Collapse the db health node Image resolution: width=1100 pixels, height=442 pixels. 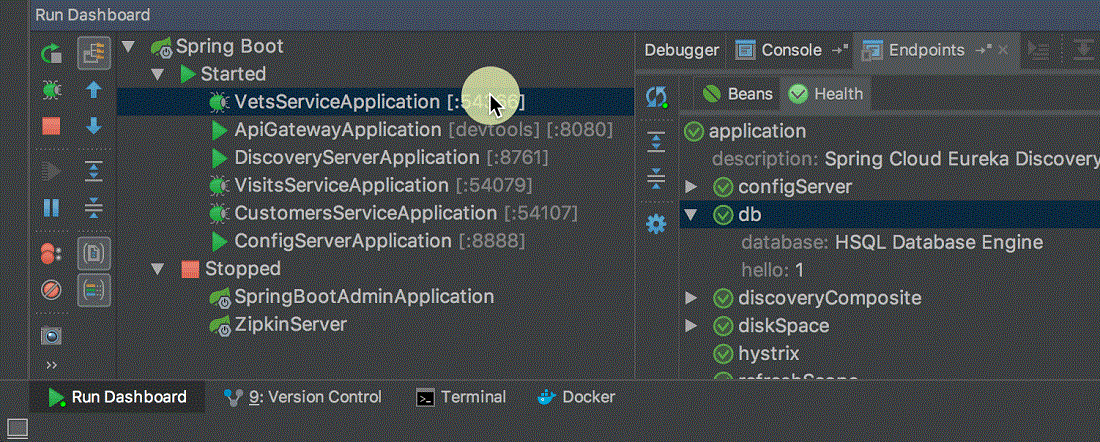[691, 215]
